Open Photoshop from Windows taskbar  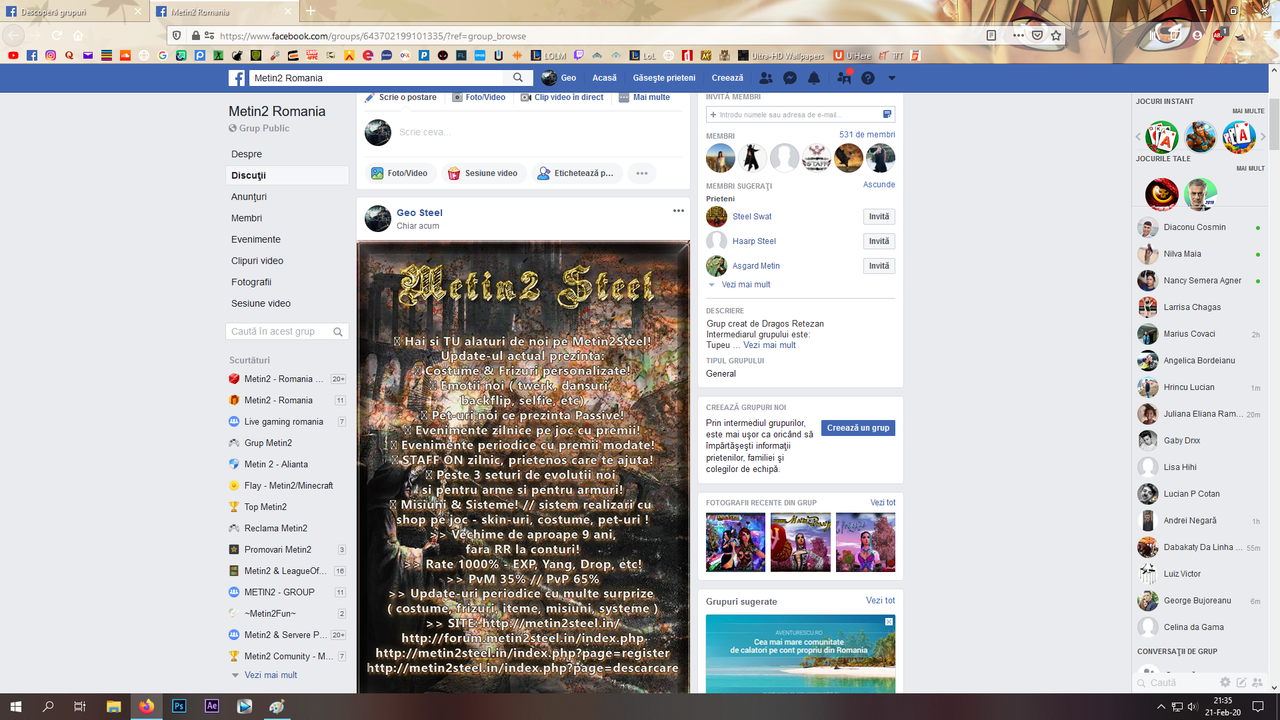pyautogui.click(x=179, y=706)
